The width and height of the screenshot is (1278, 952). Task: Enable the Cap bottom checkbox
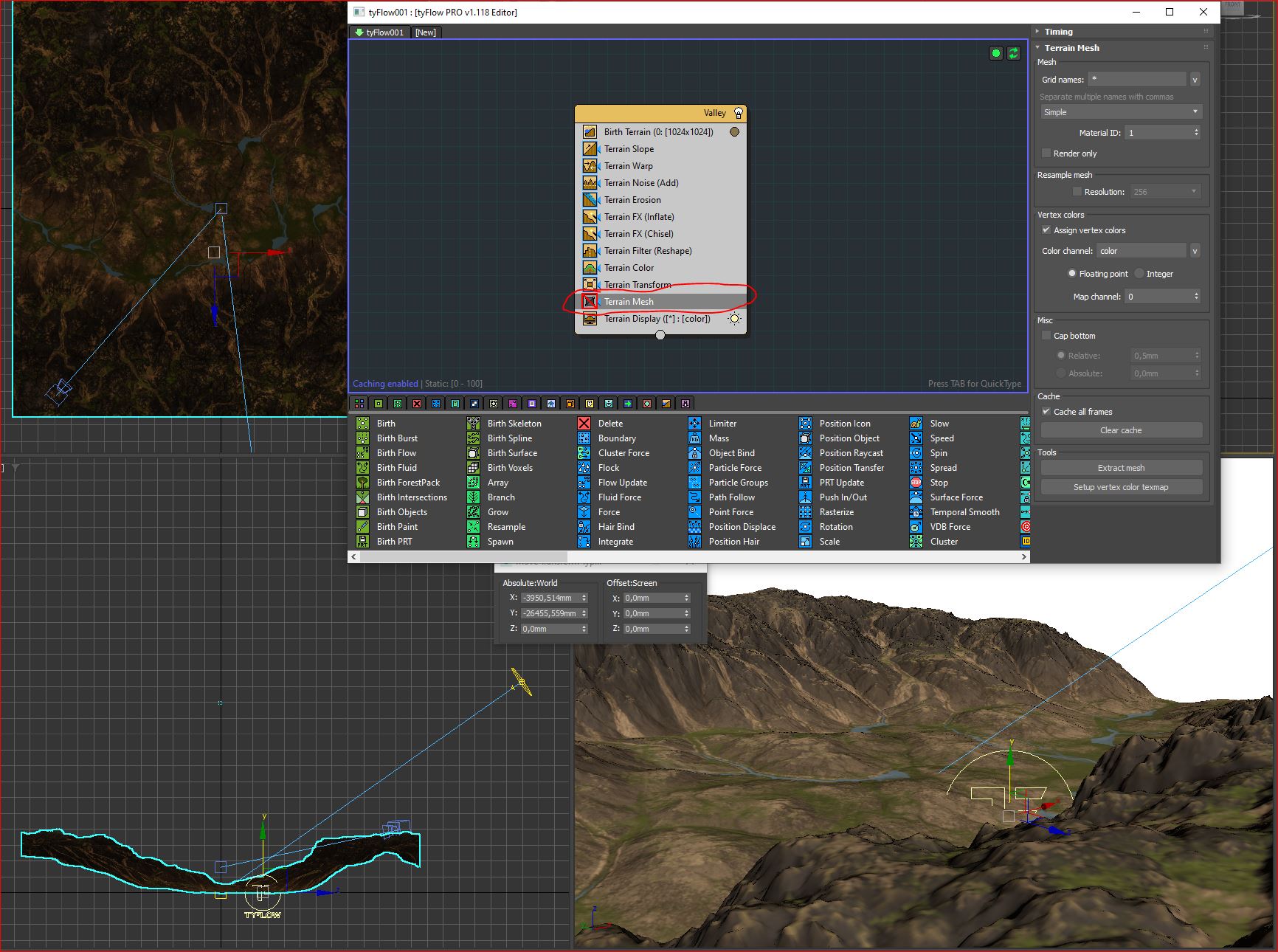pyautogui.click(x=1046, y=335)
